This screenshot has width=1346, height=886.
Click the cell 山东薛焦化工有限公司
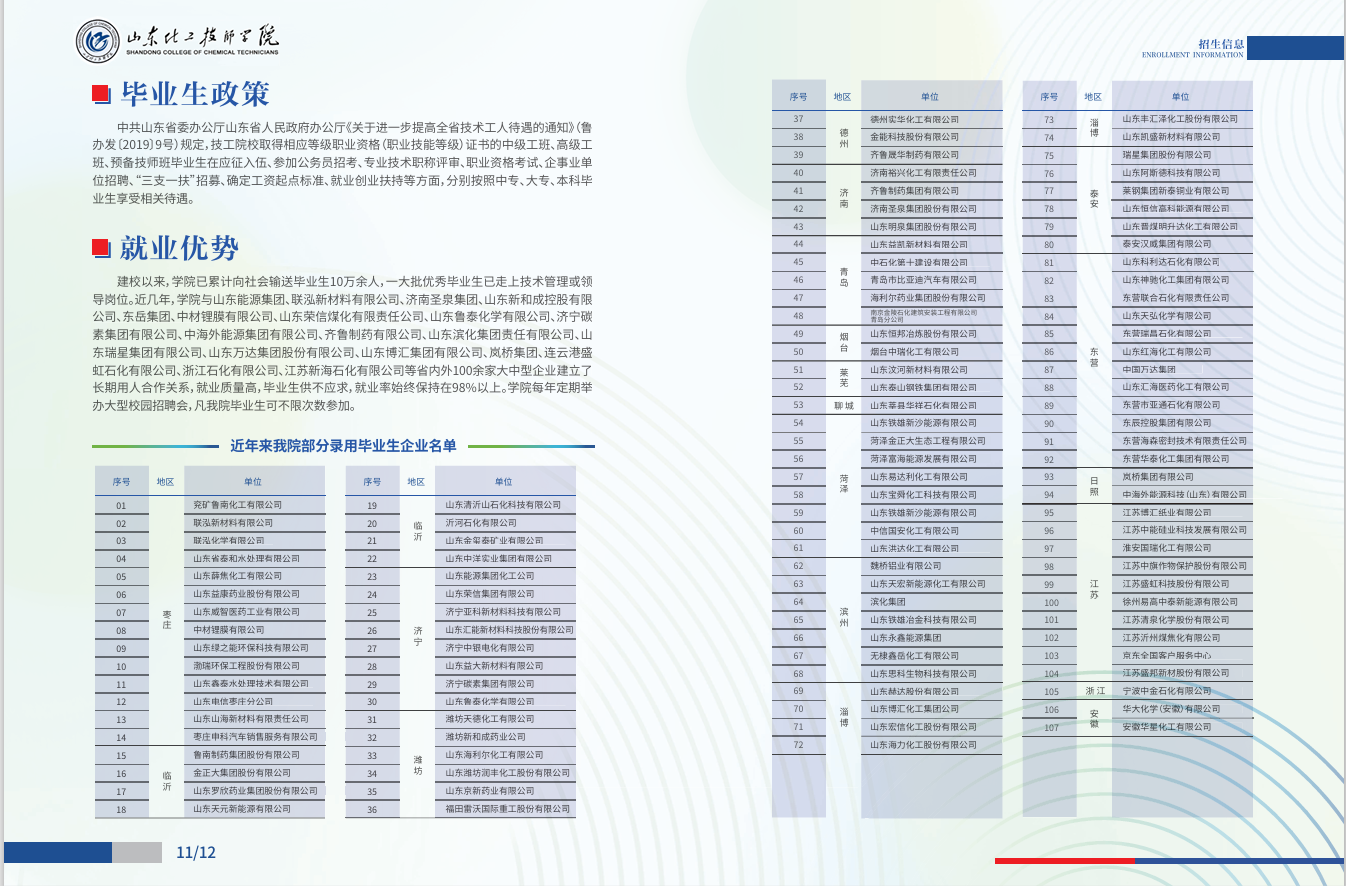pyautogui.click(x=238, y=576)
